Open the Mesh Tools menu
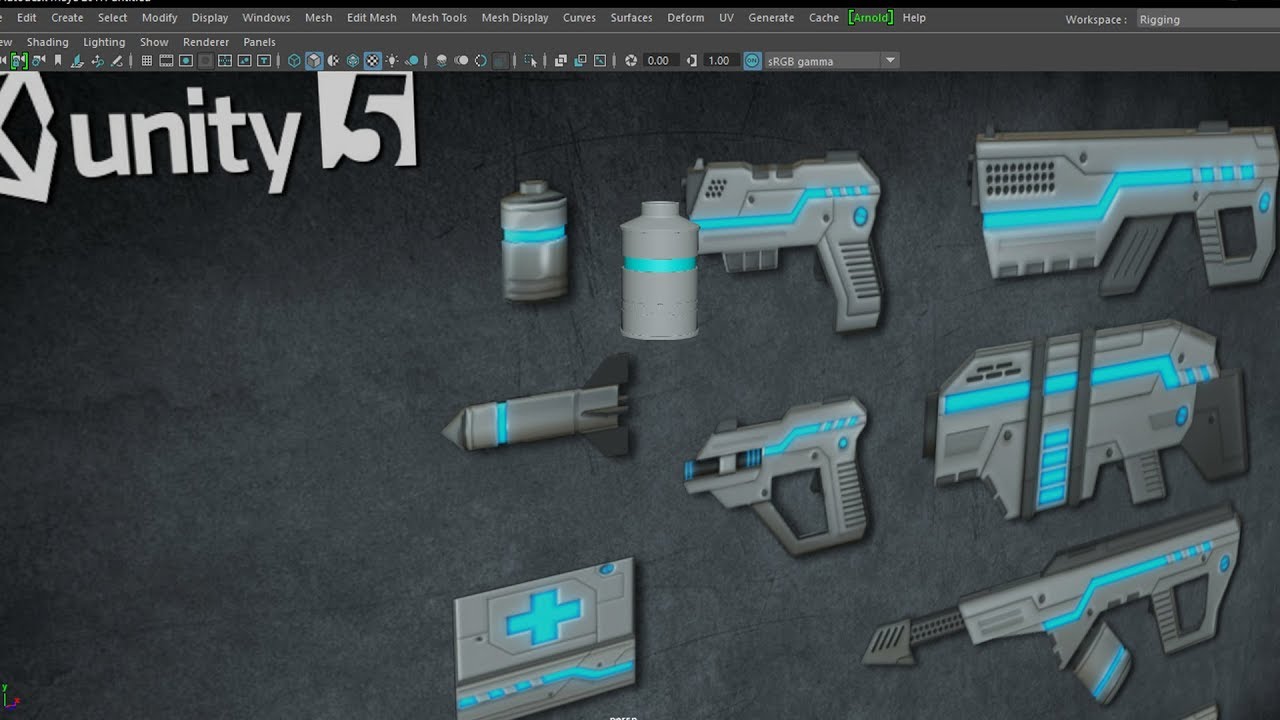The width and height of the screenshot is (1280, 720). [439, 18]
